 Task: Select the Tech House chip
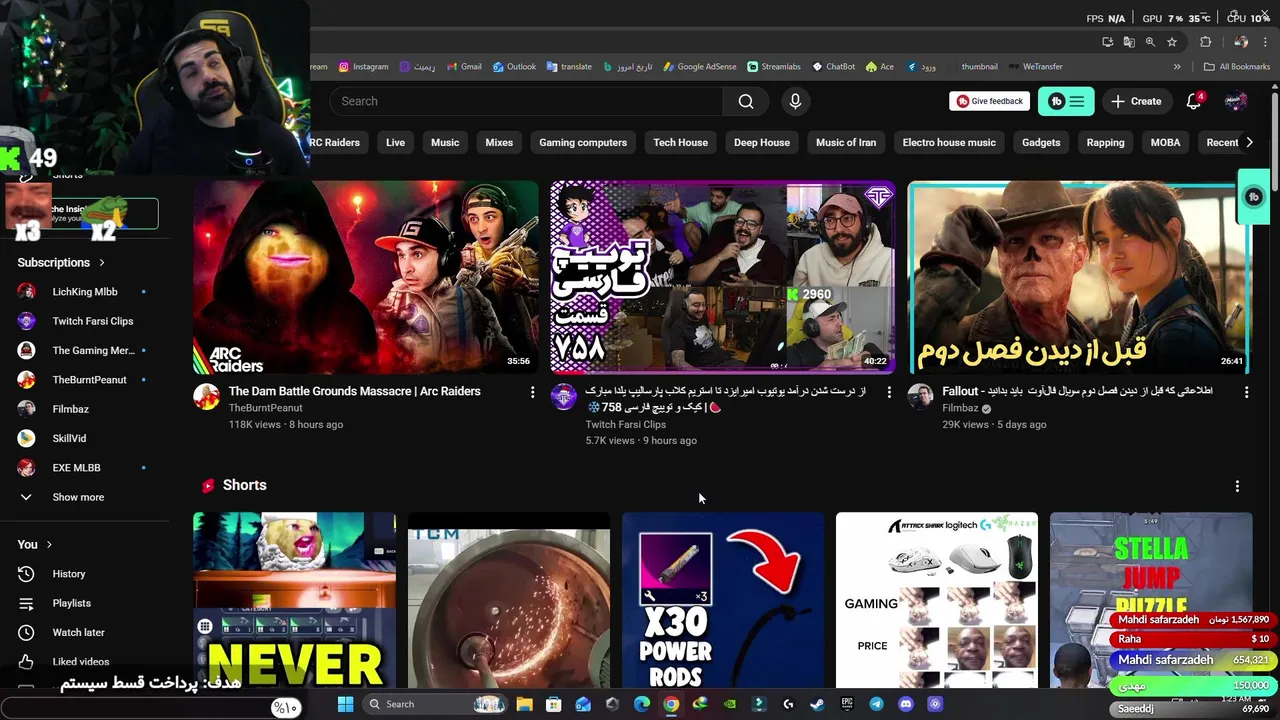click(680, 142)
